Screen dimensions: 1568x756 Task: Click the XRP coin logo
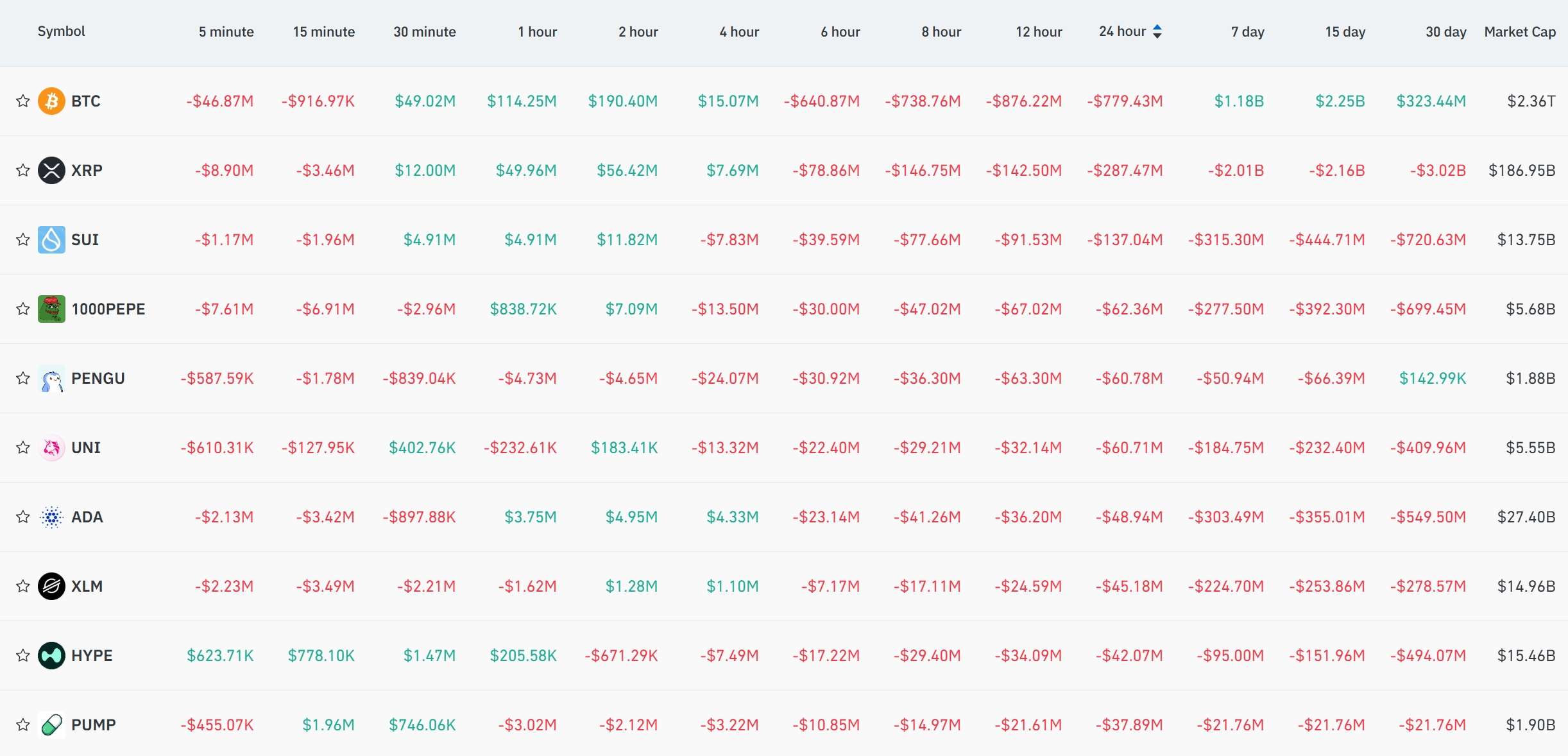pyautogui.click(x=51, y=170)
